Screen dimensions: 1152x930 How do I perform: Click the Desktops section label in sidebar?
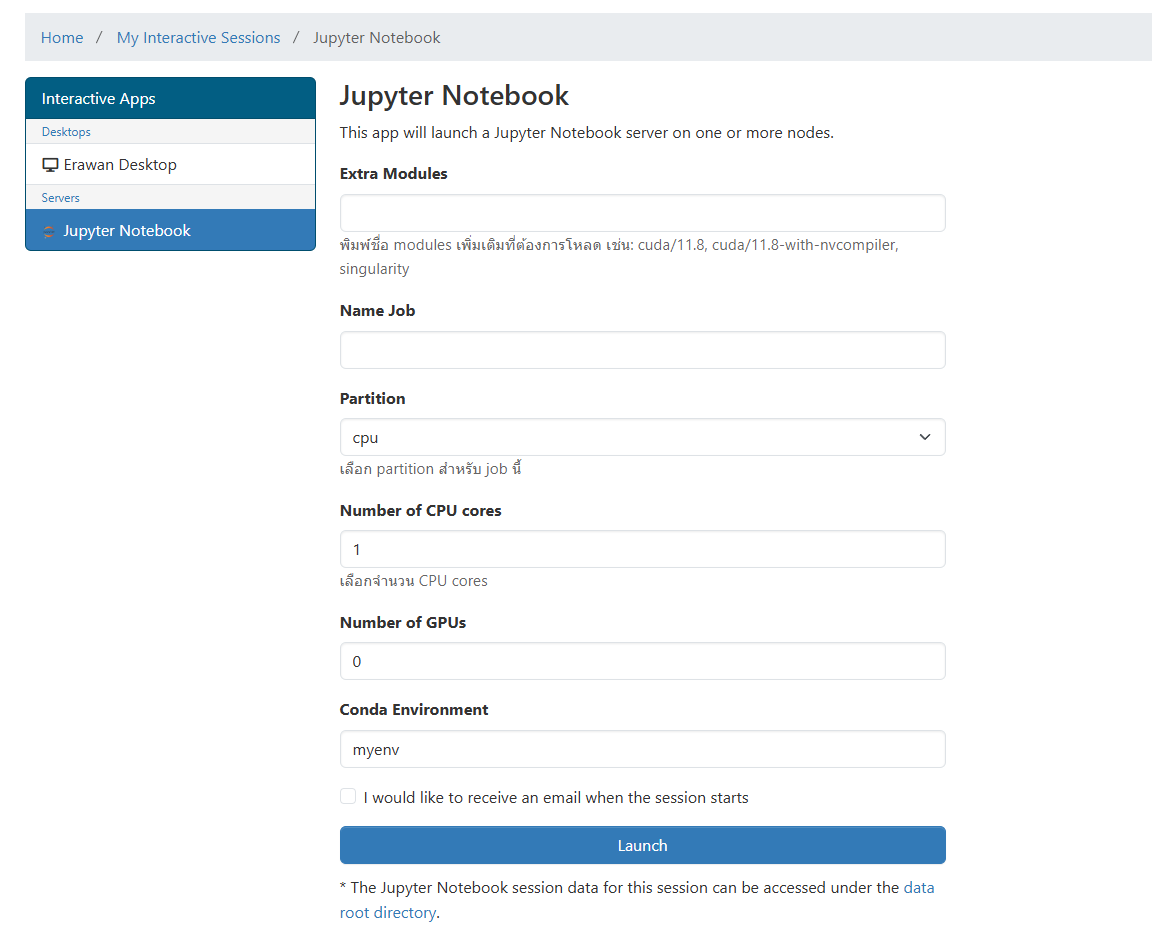pos(66,132)
